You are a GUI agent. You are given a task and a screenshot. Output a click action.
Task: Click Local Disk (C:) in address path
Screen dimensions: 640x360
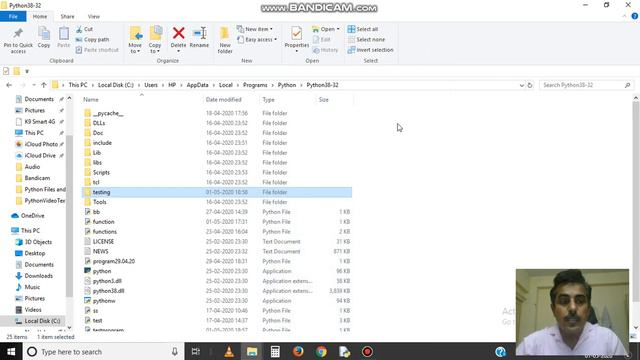tap(116, 85)
